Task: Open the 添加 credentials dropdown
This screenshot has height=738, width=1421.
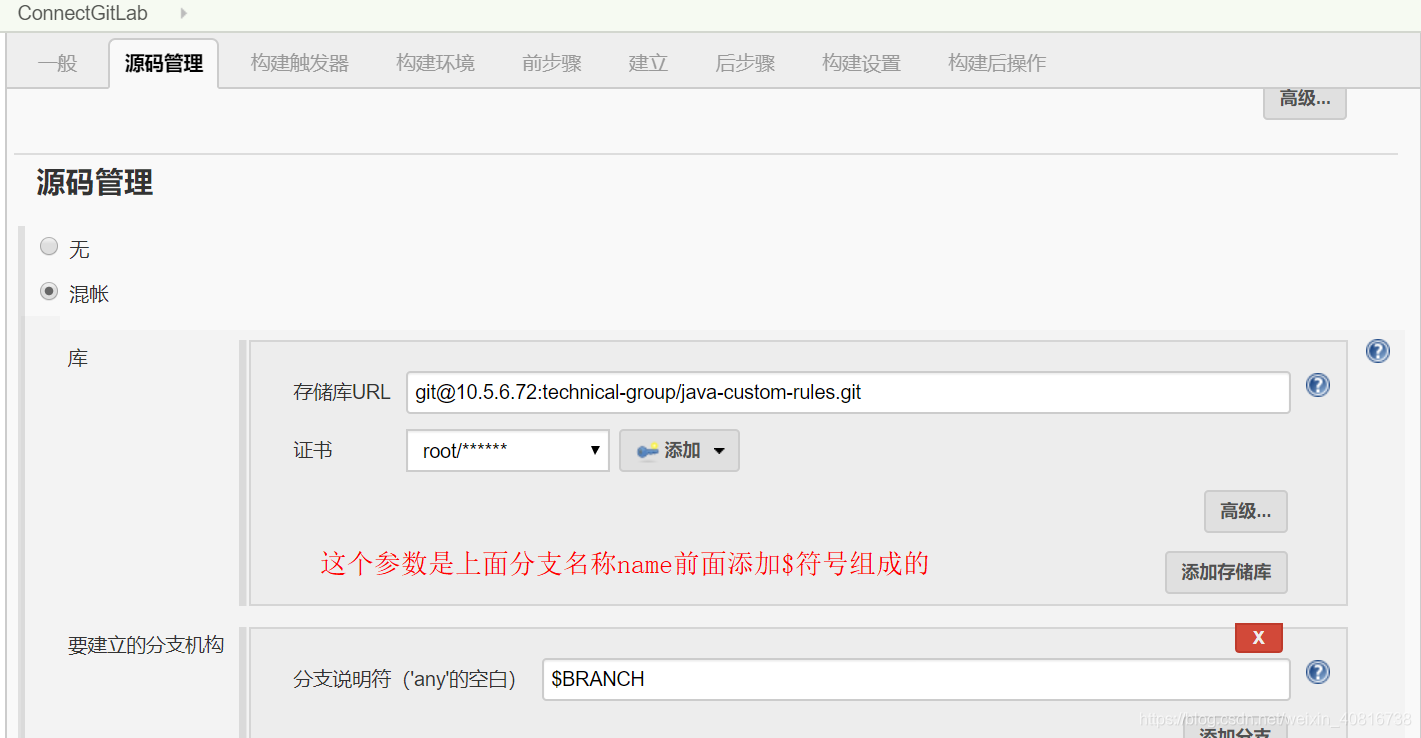Action: click(679, 451)
